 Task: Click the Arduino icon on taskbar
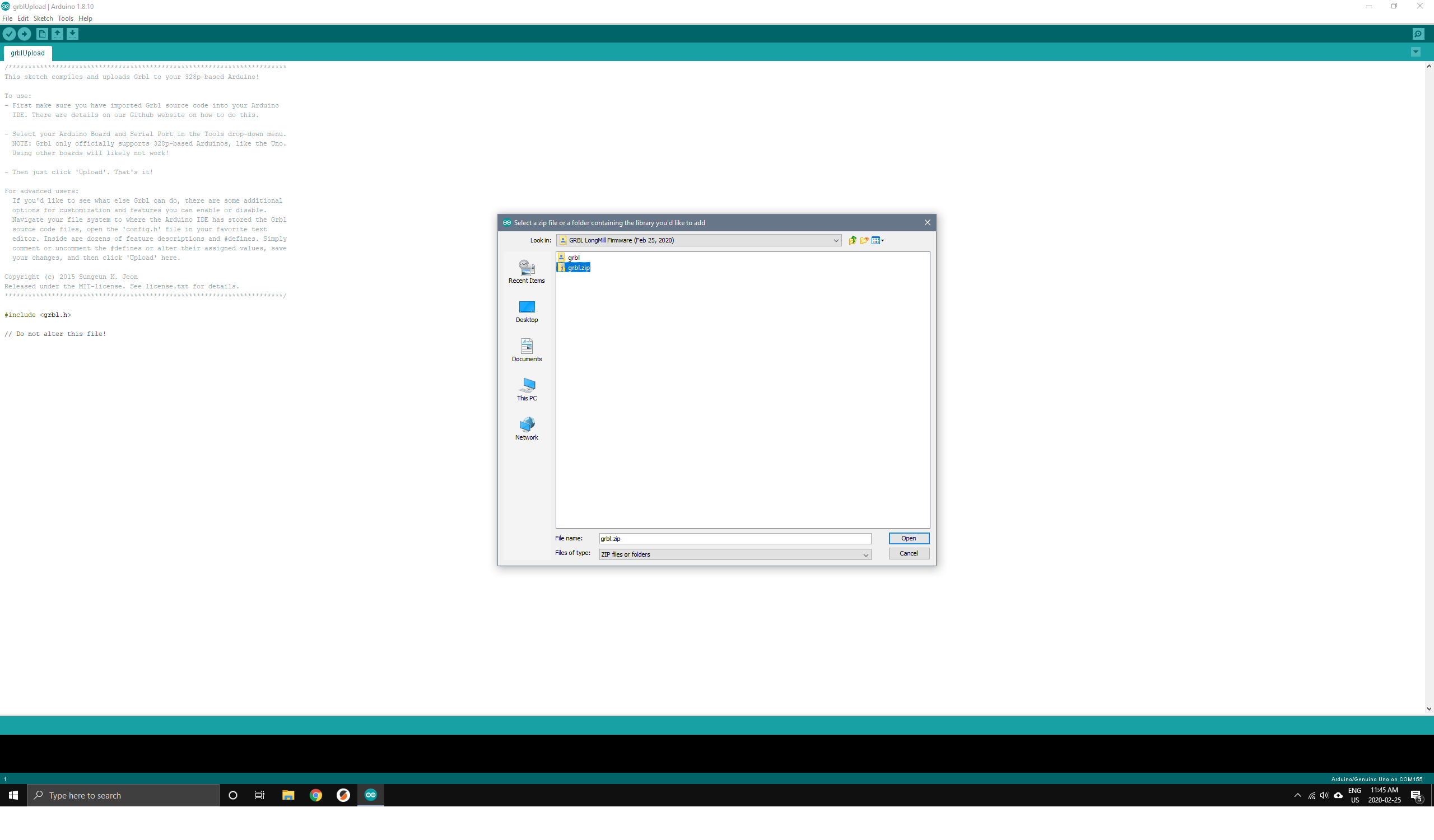pos(371,796)
